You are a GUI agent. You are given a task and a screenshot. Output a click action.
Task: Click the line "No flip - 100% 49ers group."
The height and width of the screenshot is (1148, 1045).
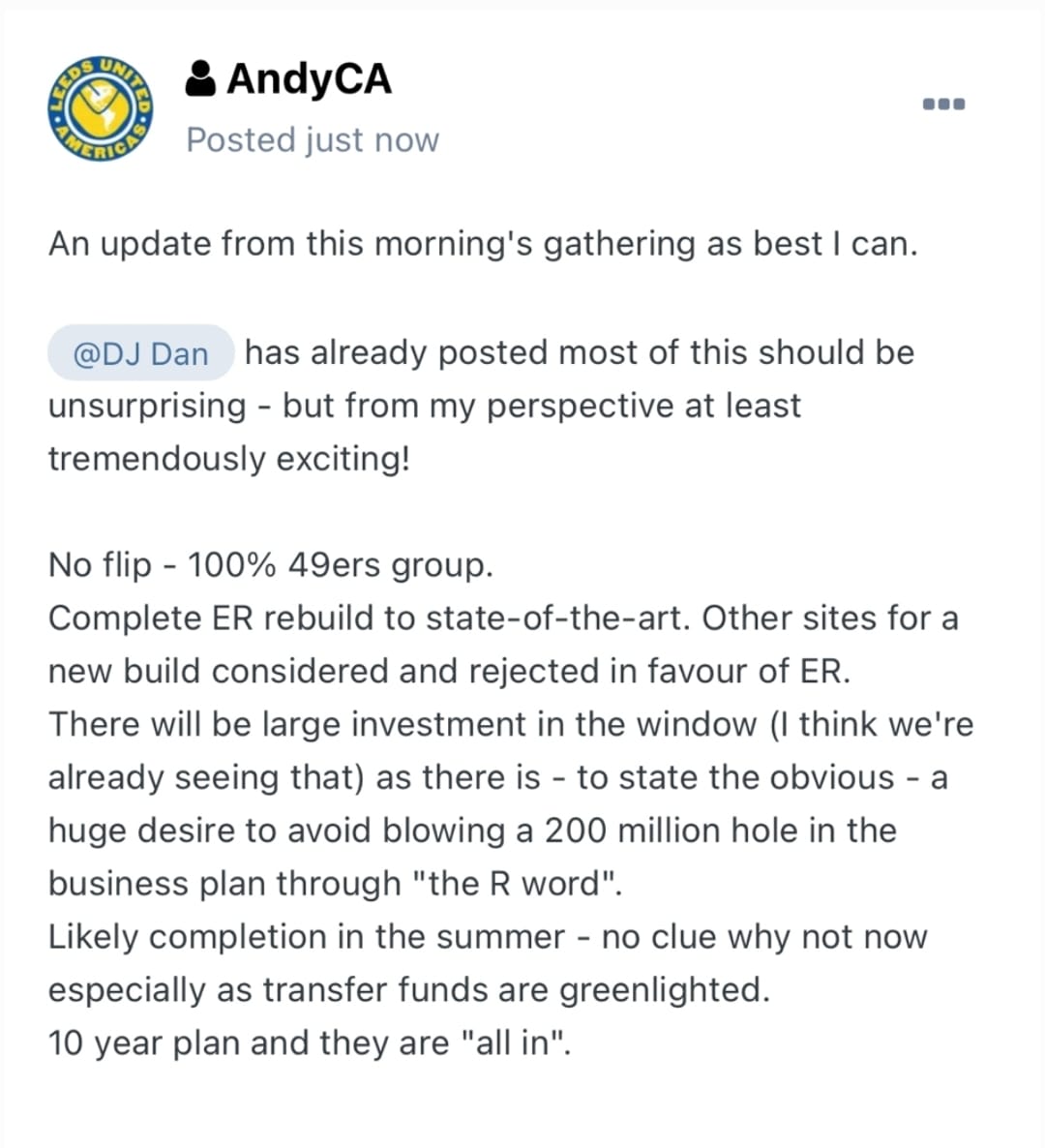(x=271, y=565)
